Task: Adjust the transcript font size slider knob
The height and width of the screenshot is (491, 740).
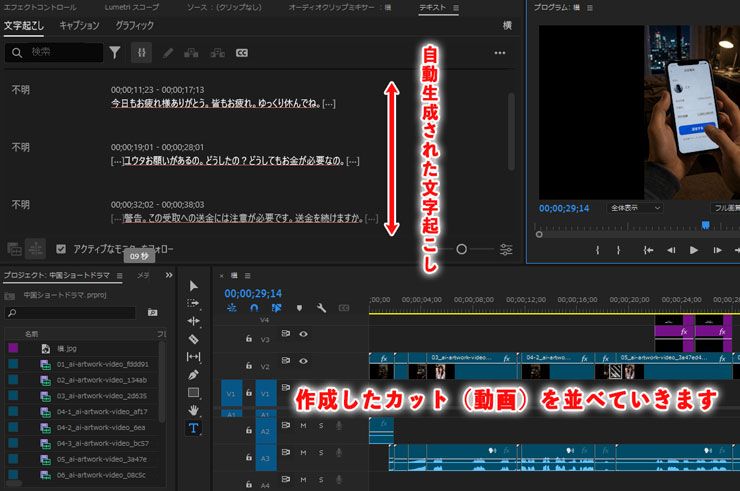Action: click(462, 249)
